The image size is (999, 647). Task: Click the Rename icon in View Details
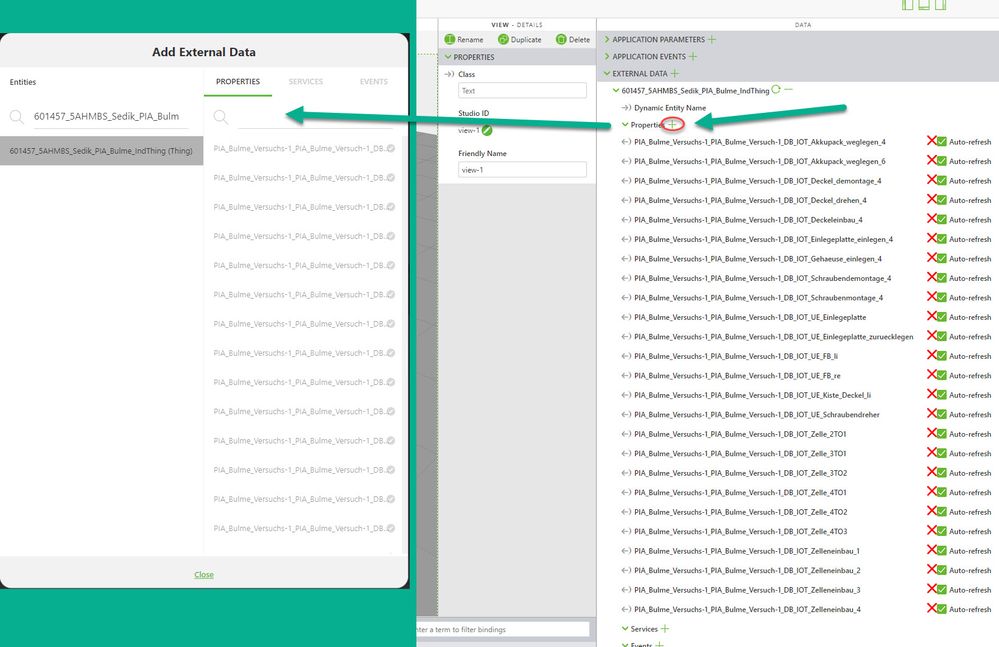pyautogui.click(x=450, y=39)
